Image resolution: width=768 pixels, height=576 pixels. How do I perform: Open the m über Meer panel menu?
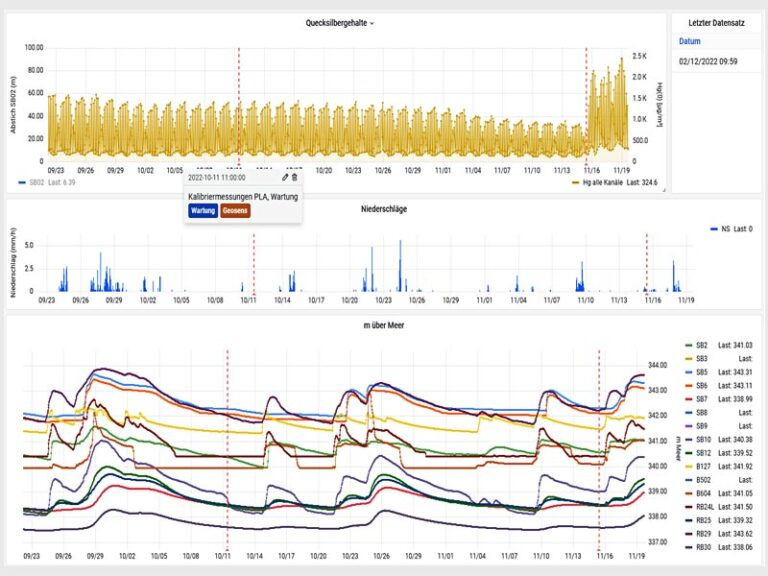[383, 326]
